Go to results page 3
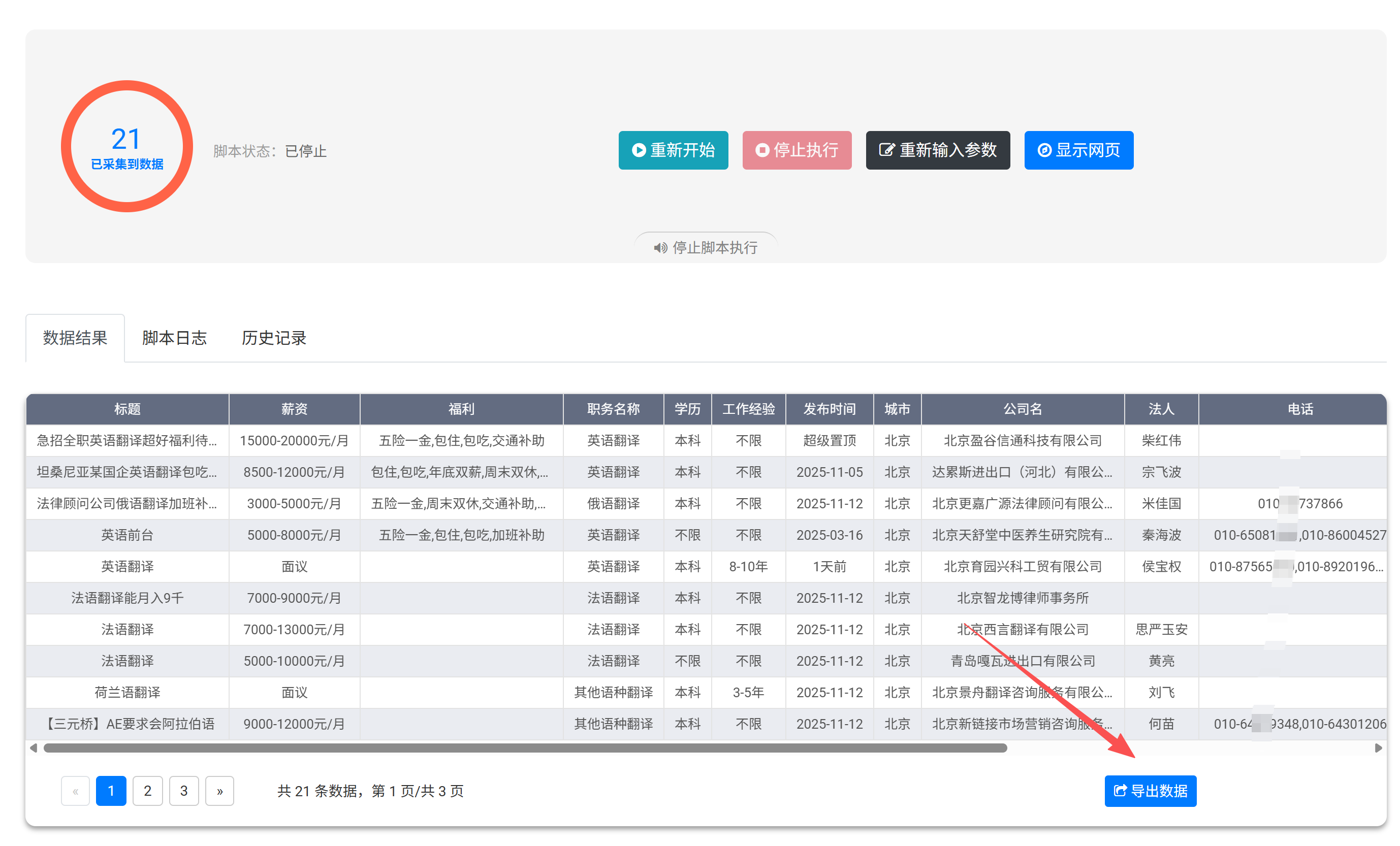The height and width of the screenshot is (846, 1400). (x=183, y=790)
